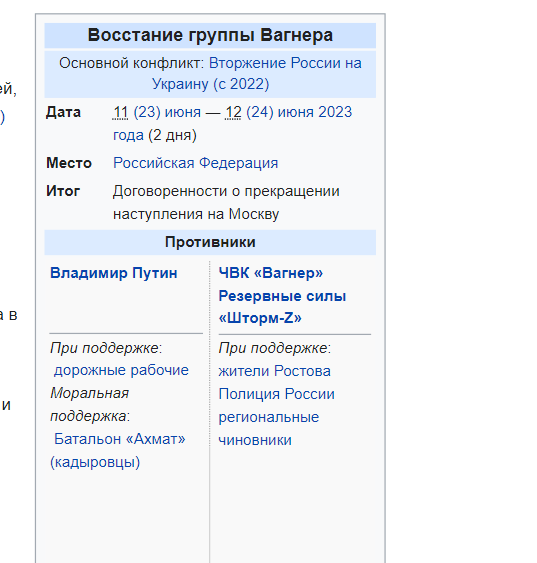This screenshot has width=537, height=563.
Task: Click the 12 date abbreviation
Action: pos(233,112)
